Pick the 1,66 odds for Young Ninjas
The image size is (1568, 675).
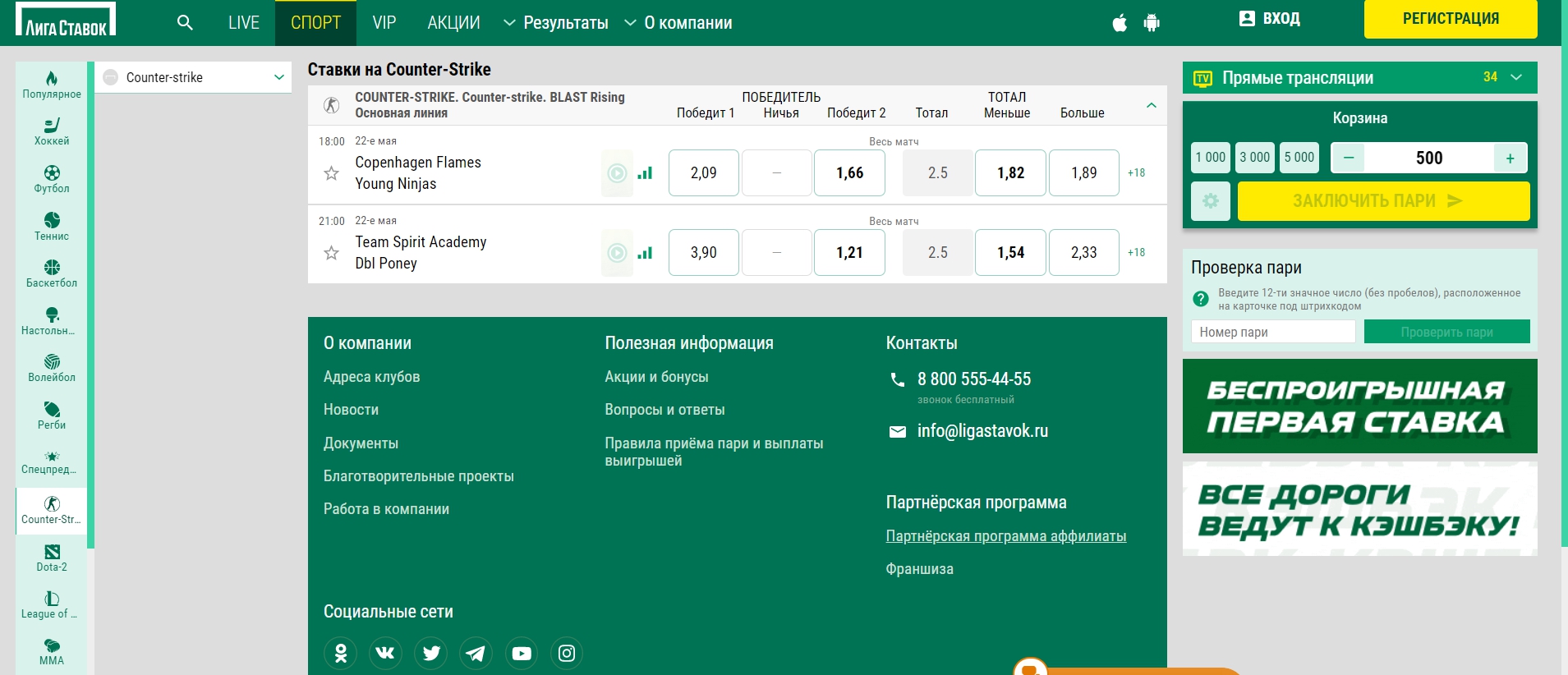point(849,172)
